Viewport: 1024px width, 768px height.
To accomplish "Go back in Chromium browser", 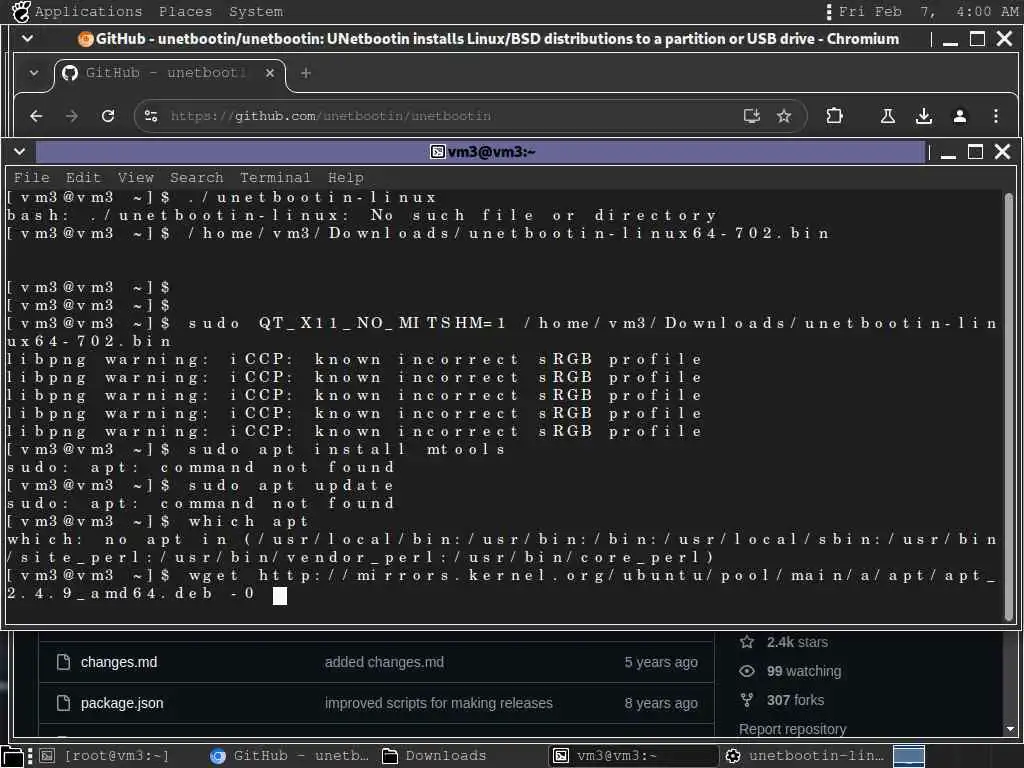I will pos(37,116).
